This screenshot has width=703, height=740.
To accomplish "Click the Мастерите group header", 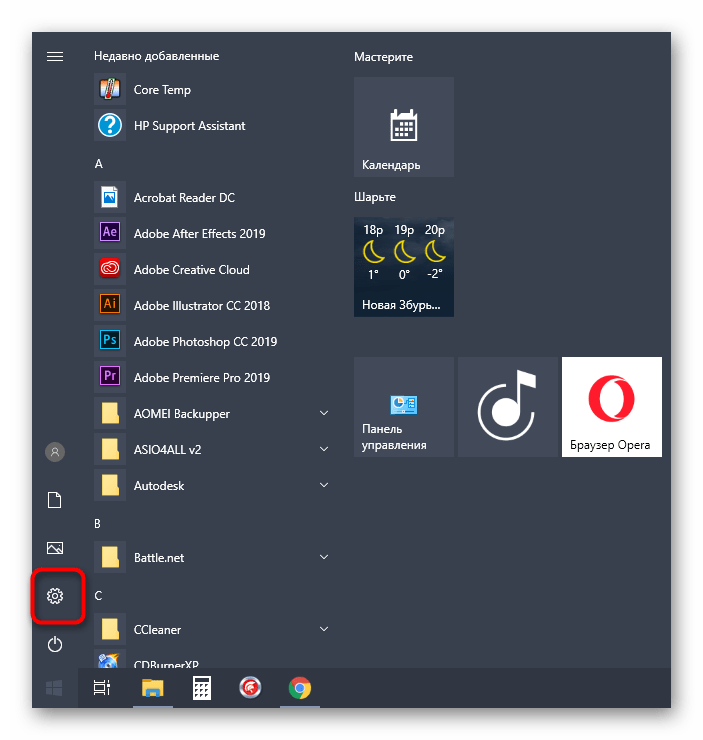I will [x=383, y=57].
